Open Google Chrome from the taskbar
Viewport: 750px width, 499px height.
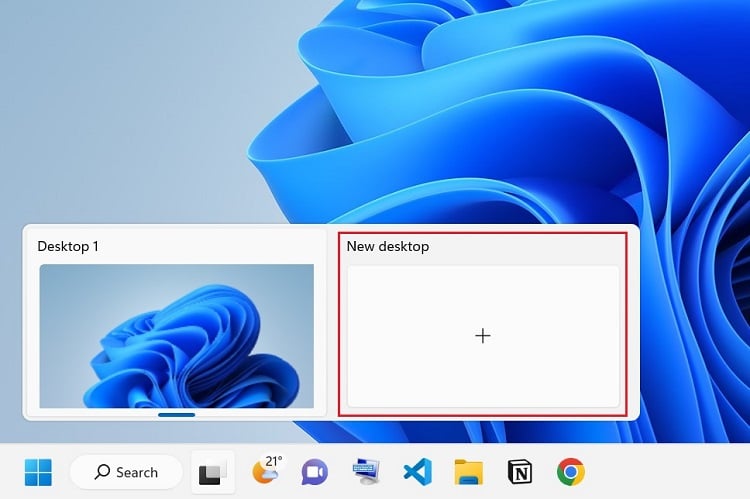(571, 472)
